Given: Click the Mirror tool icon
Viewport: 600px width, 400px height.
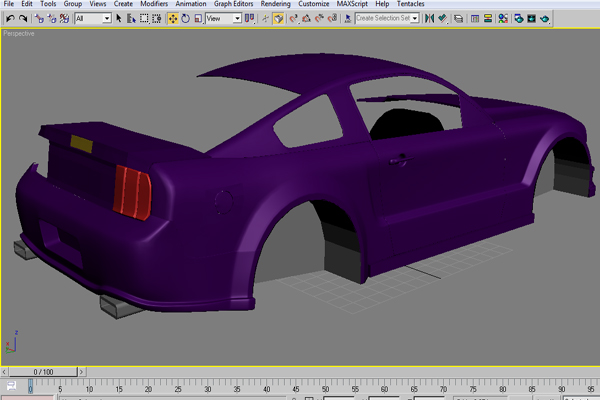Looking at the screenshot, I should pyautogui.click(x=429, y=18).
